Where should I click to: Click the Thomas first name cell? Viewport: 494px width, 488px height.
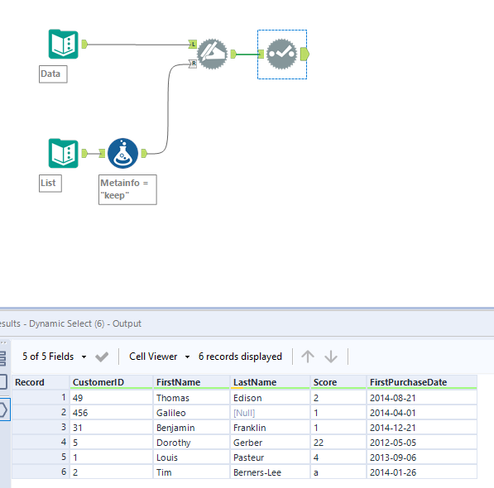click(191, 398)
